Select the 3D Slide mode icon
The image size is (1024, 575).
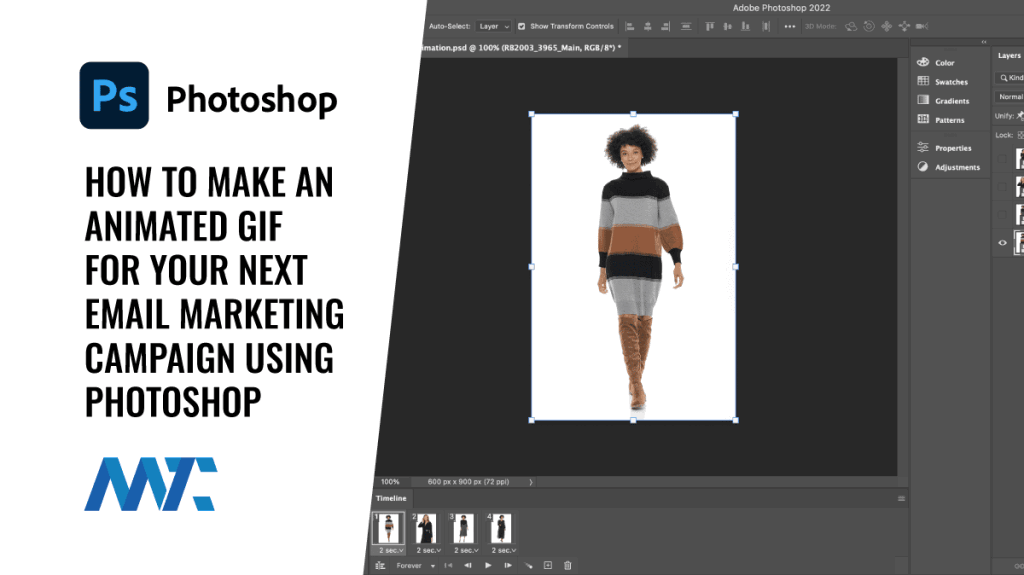tap(904, 27)
